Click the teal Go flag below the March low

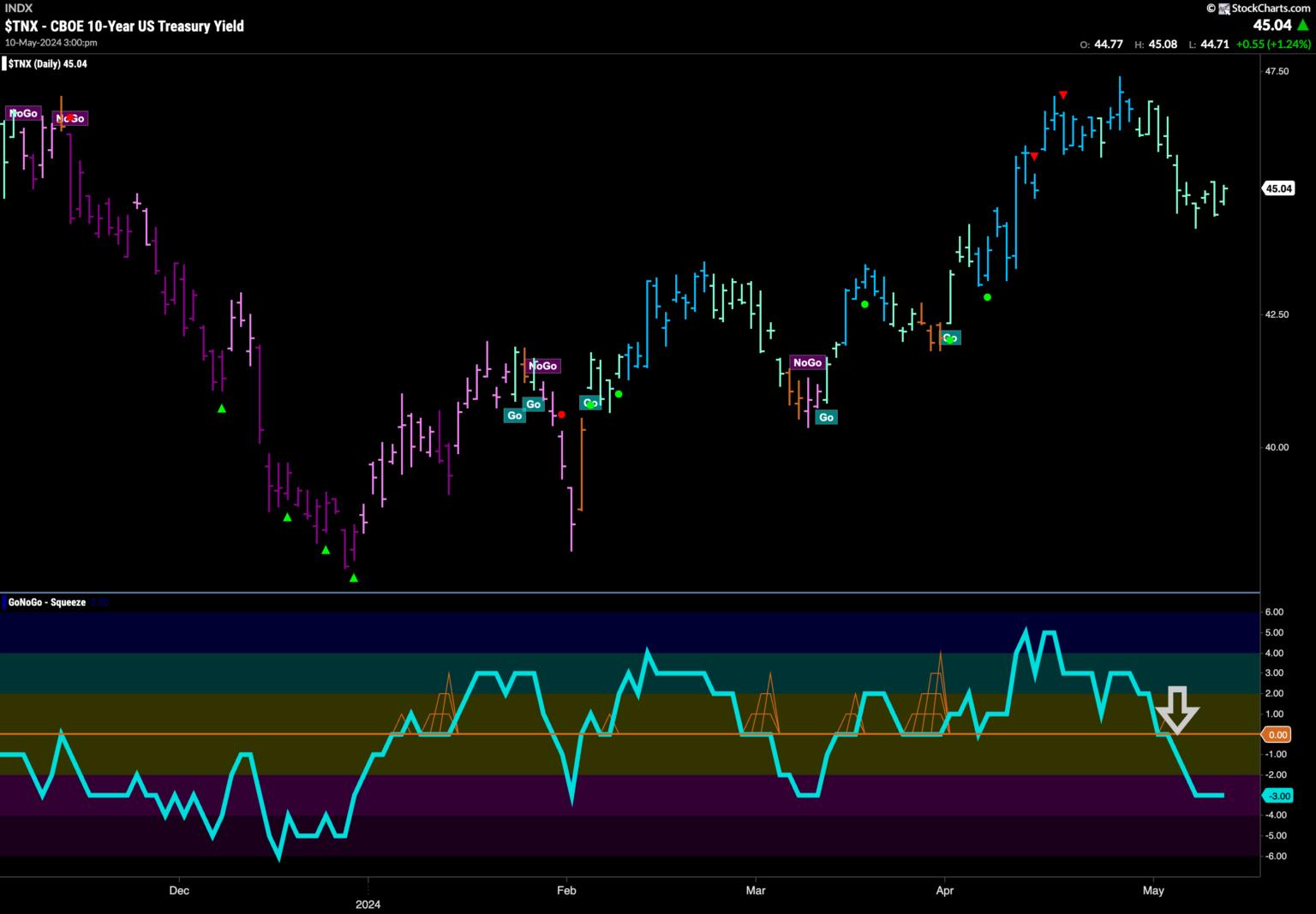tap(826, 417)
